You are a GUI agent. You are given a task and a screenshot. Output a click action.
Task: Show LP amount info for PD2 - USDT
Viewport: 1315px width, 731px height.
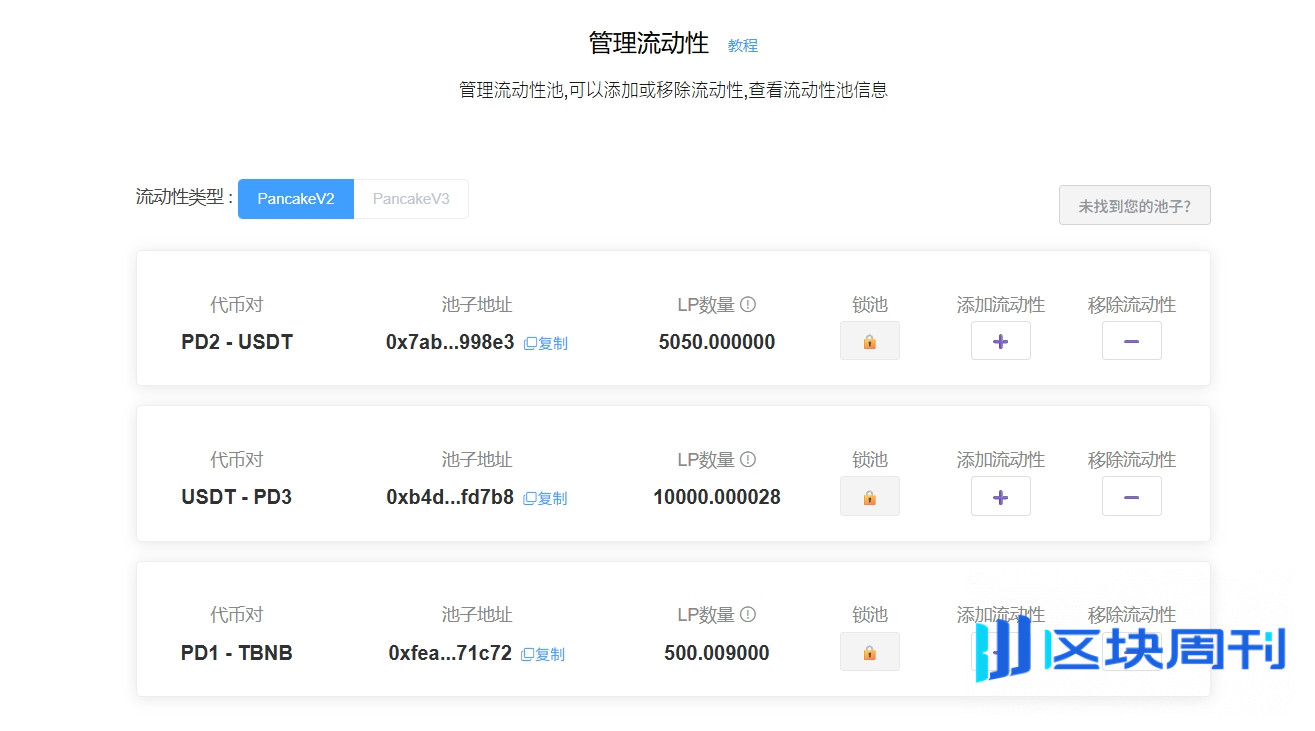pos(748,304)
